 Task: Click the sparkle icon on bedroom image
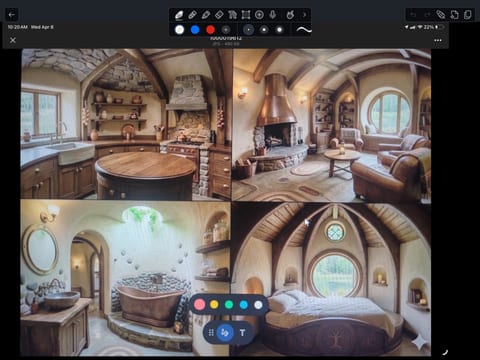tap(420, 342)
